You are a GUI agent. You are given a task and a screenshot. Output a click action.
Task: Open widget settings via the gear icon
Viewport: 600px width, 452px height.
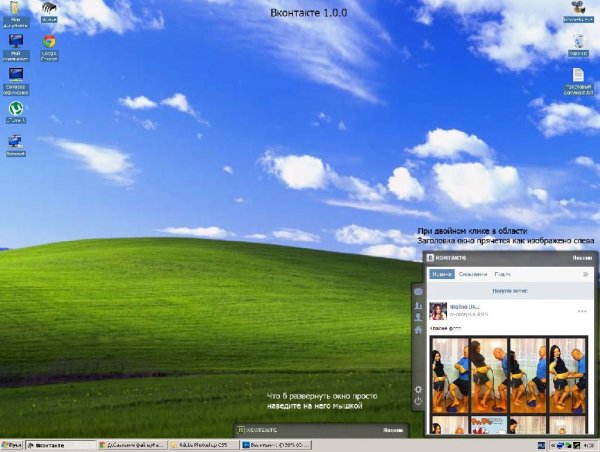pos(418,389)
